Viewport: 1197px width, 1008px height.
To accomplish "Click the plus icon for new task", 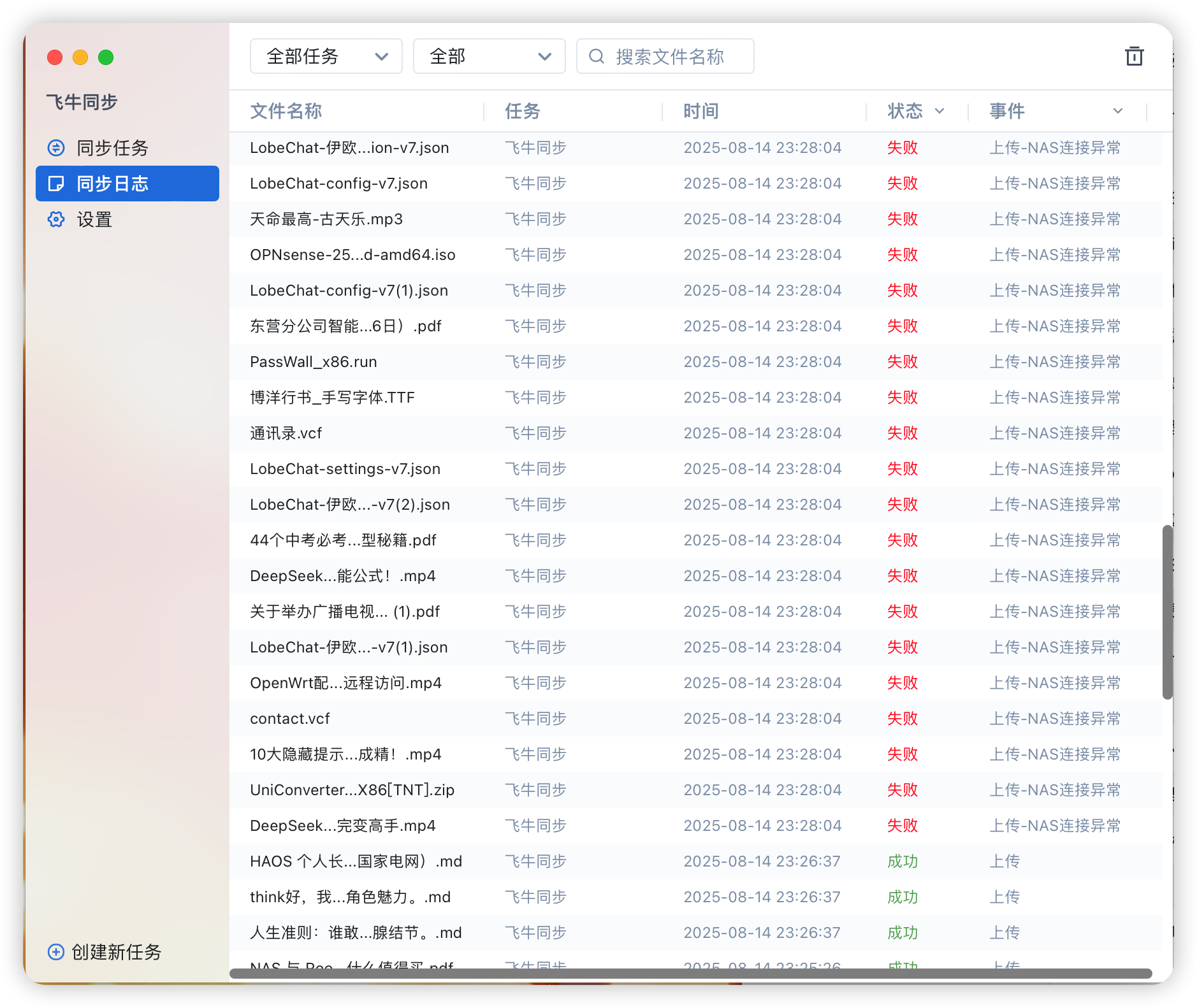I will pyautogui.click(x=56, y=952).
